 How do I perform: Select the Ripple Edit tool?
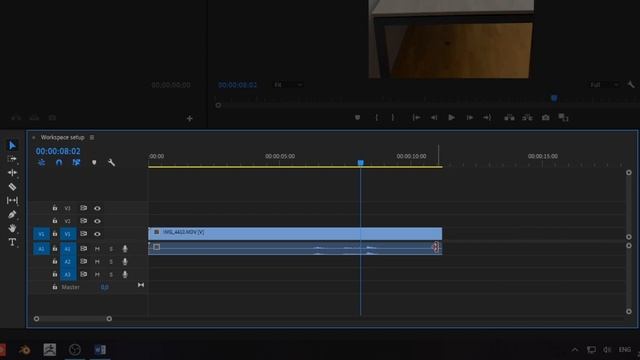(12, 173)
